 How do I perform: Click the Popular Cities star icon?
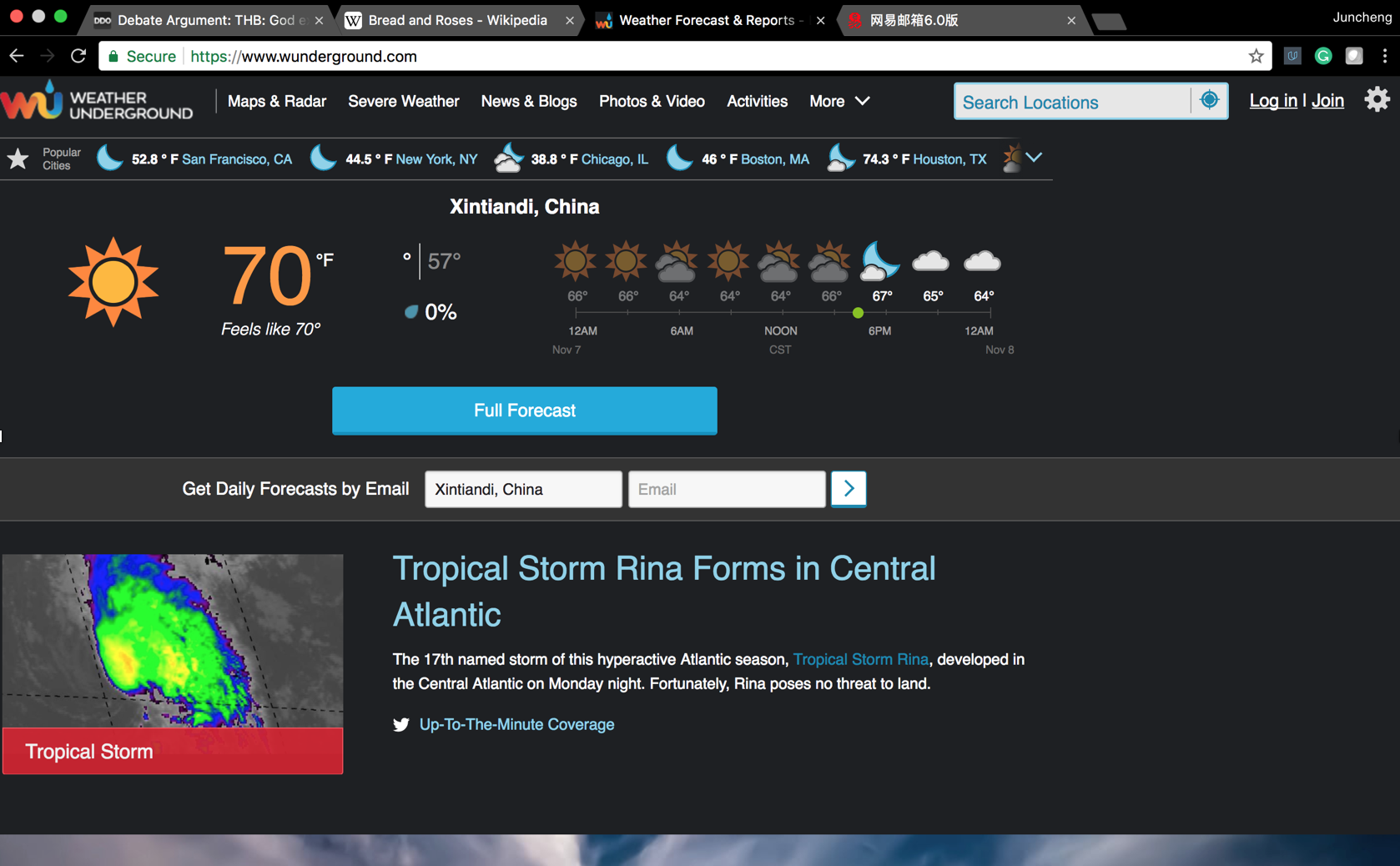[x=18, y=159]
